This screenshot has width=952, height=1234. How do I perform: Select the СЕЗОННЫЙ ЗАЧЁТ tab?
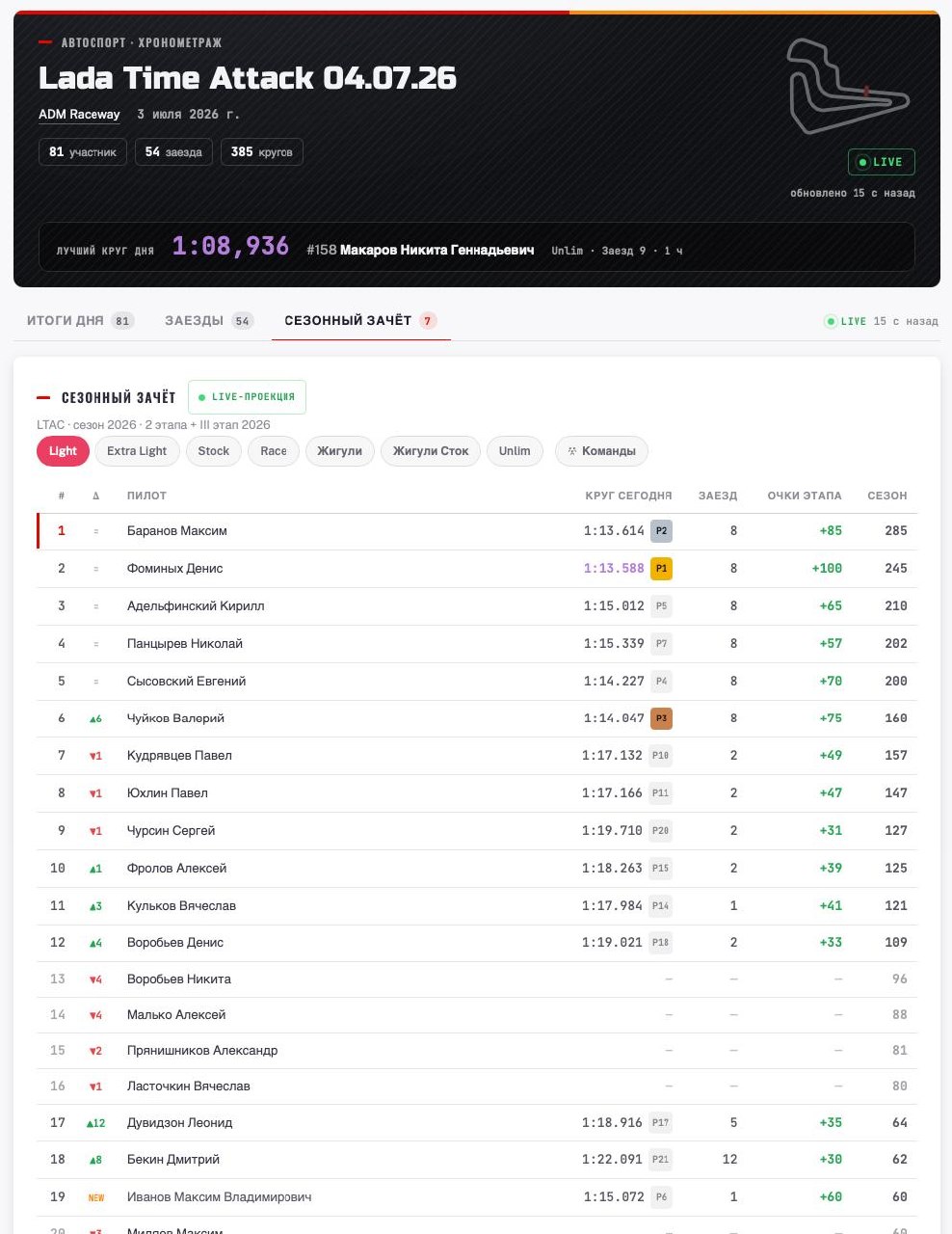click(x=360, y=320)
